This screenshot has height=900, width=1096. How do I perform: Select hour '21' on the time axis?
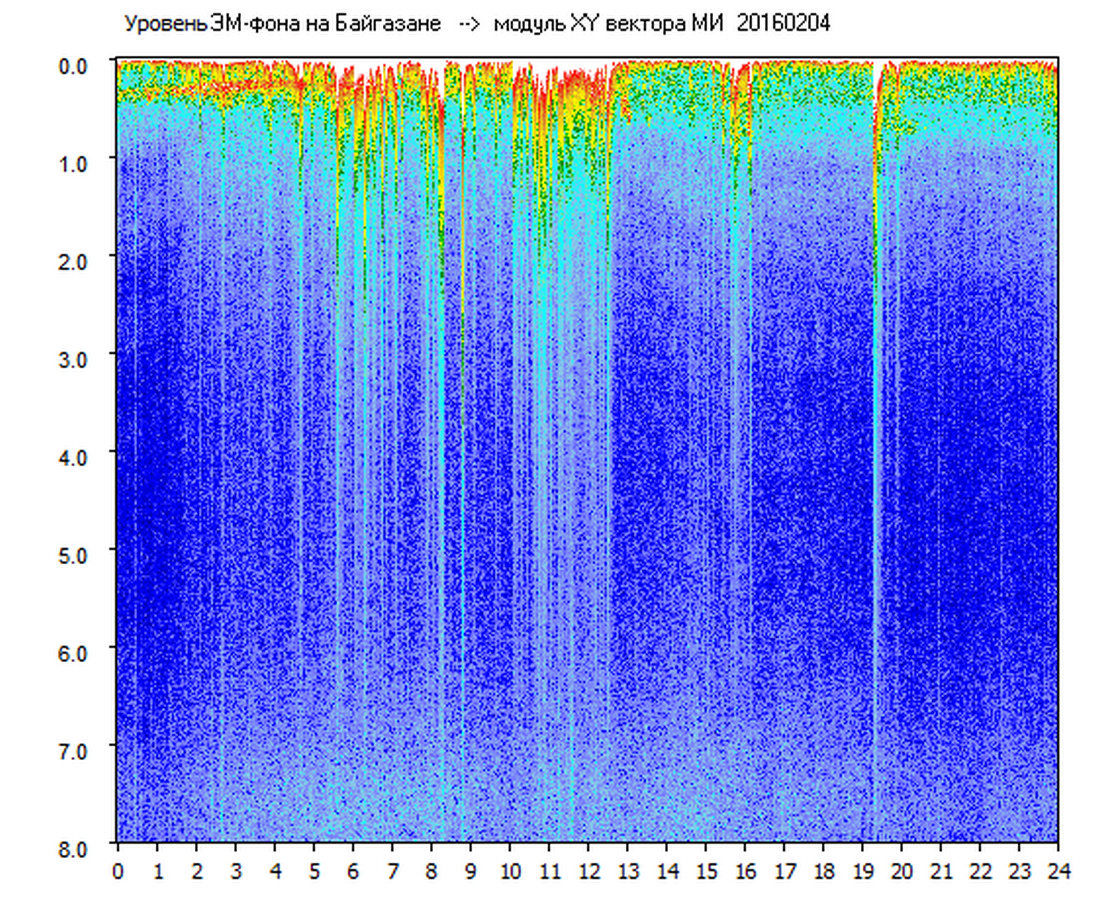tap(941, 871)
